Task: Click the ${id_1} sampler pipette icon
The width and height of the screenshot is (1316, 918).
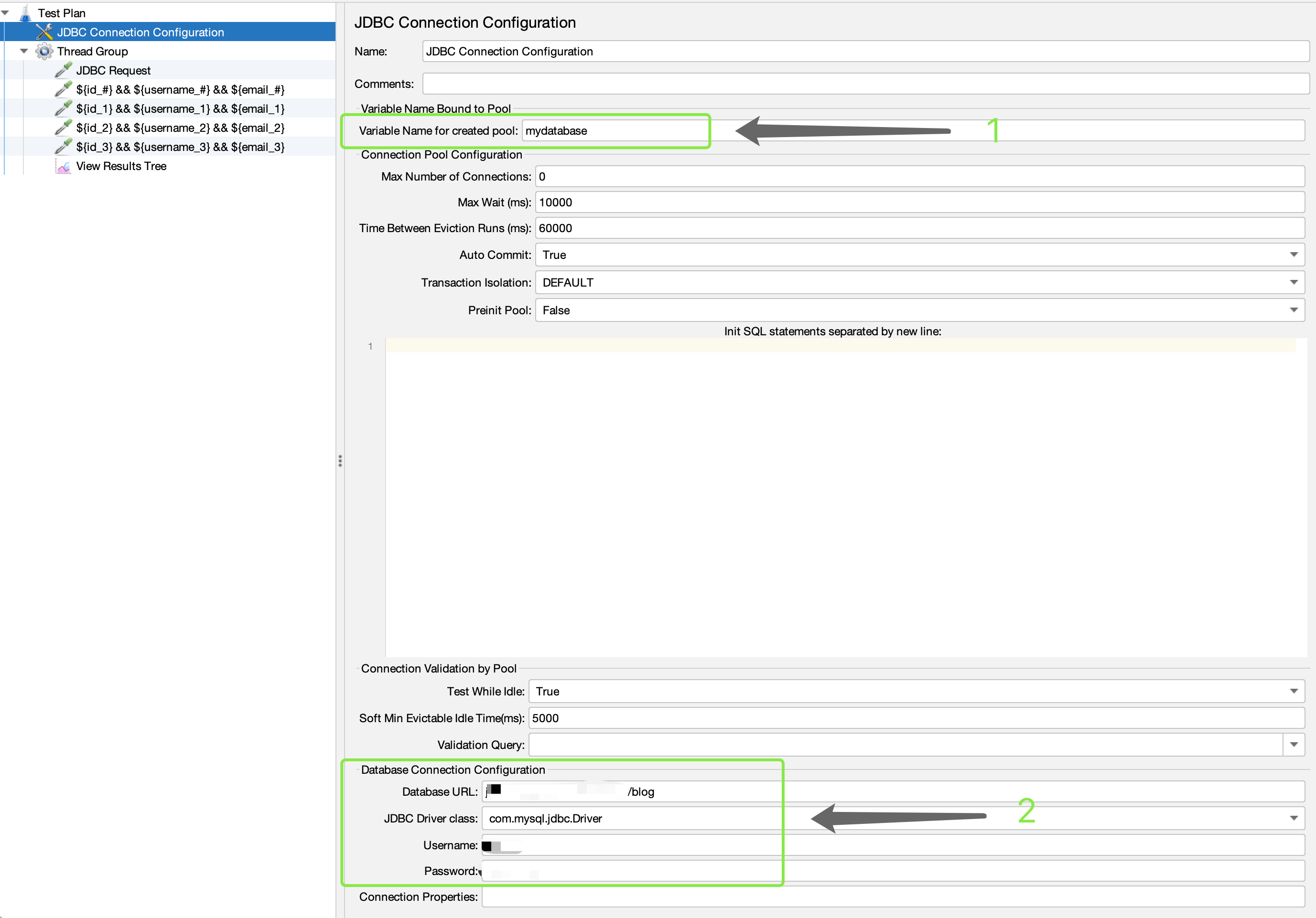Action: 63,108
